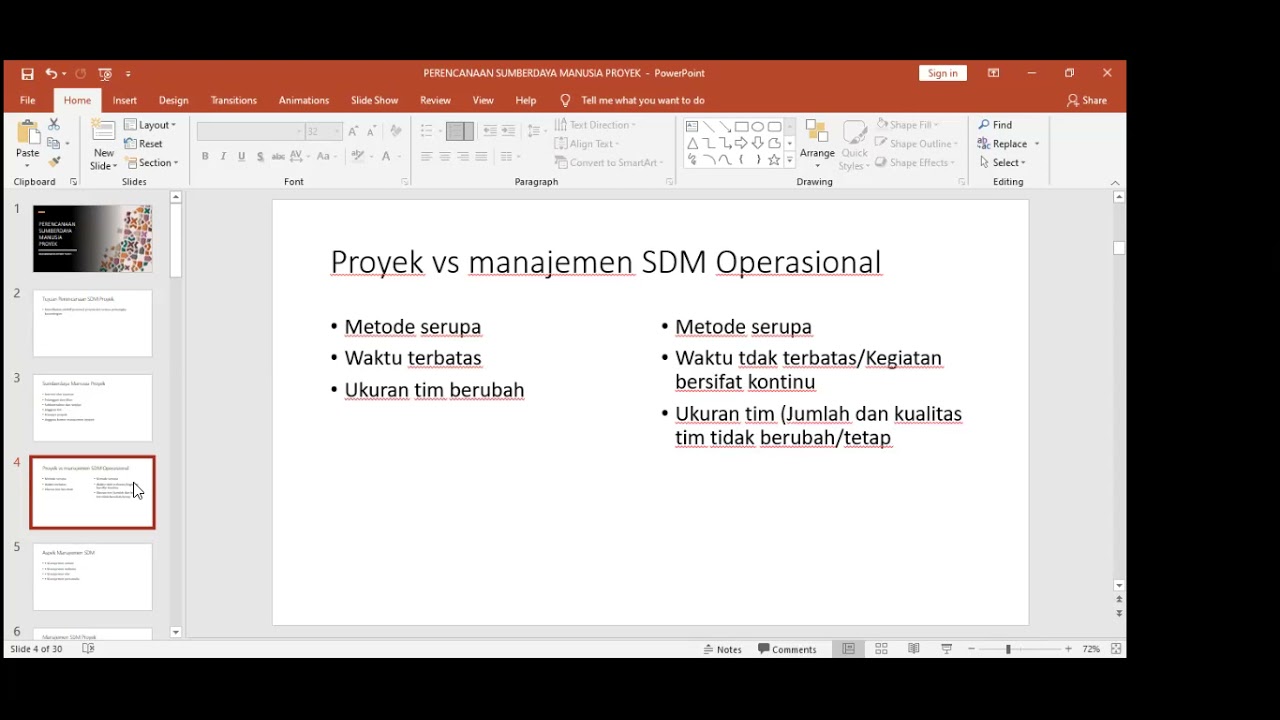Align text left
1280x720 pixels.
coord(426,156)
